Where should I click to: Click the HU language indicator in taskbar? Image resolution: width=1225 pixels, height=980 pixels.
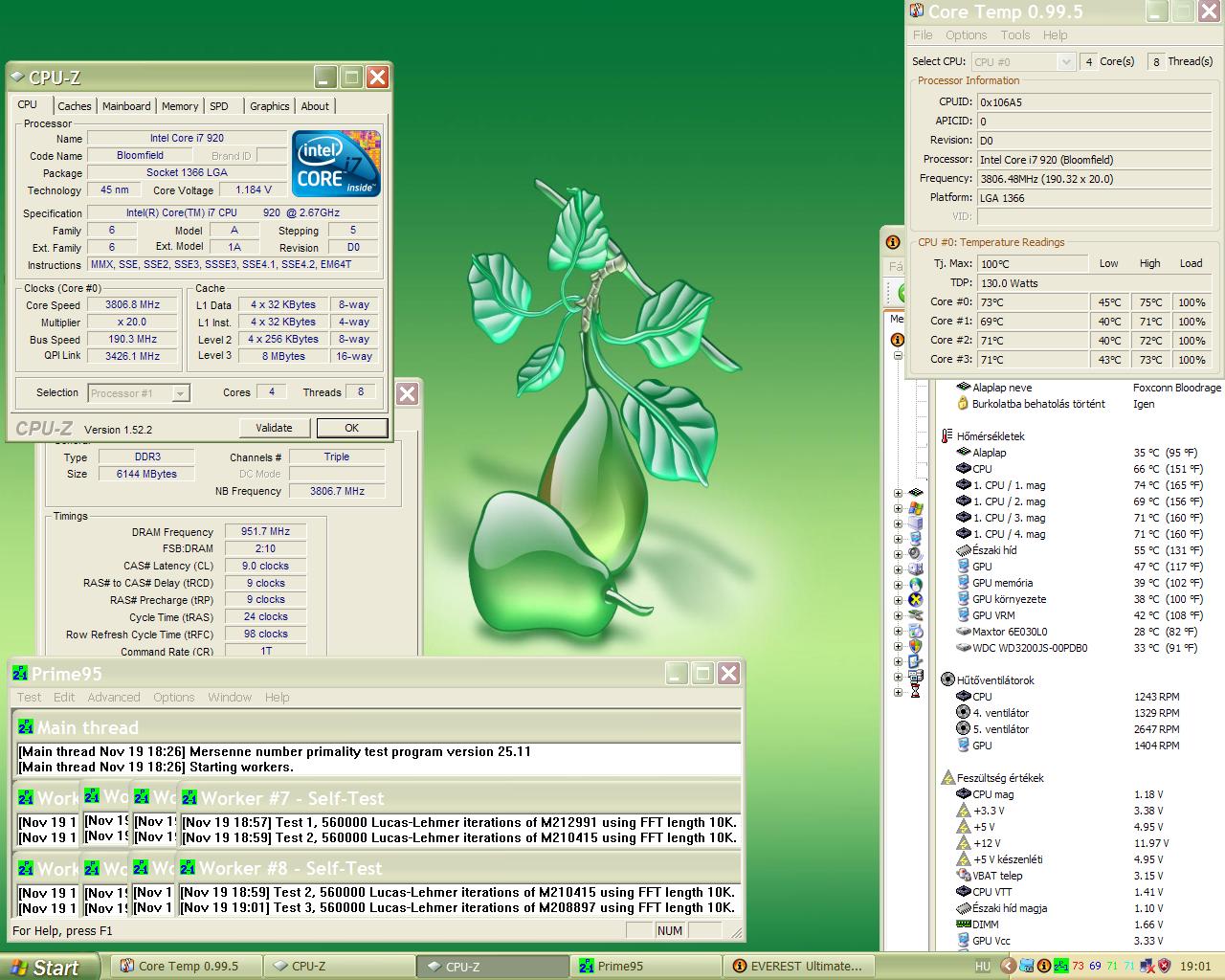click(x=983, y=967)
